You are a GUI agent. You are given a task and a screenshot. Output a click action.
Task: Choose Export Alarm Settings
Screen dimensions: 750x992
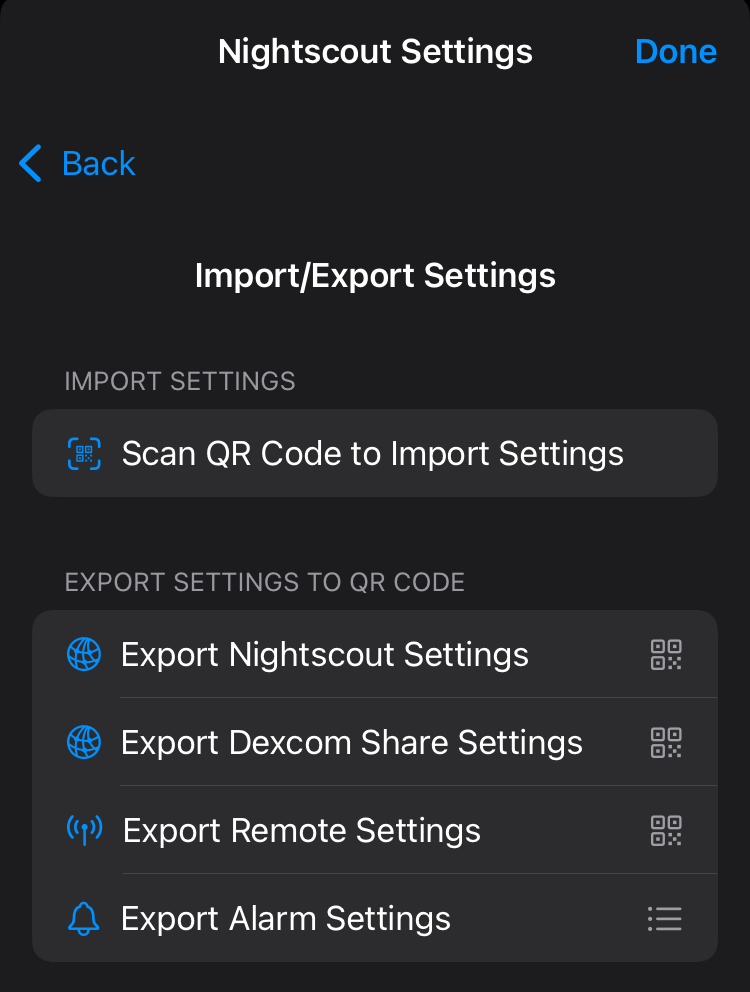click(285, 918)
